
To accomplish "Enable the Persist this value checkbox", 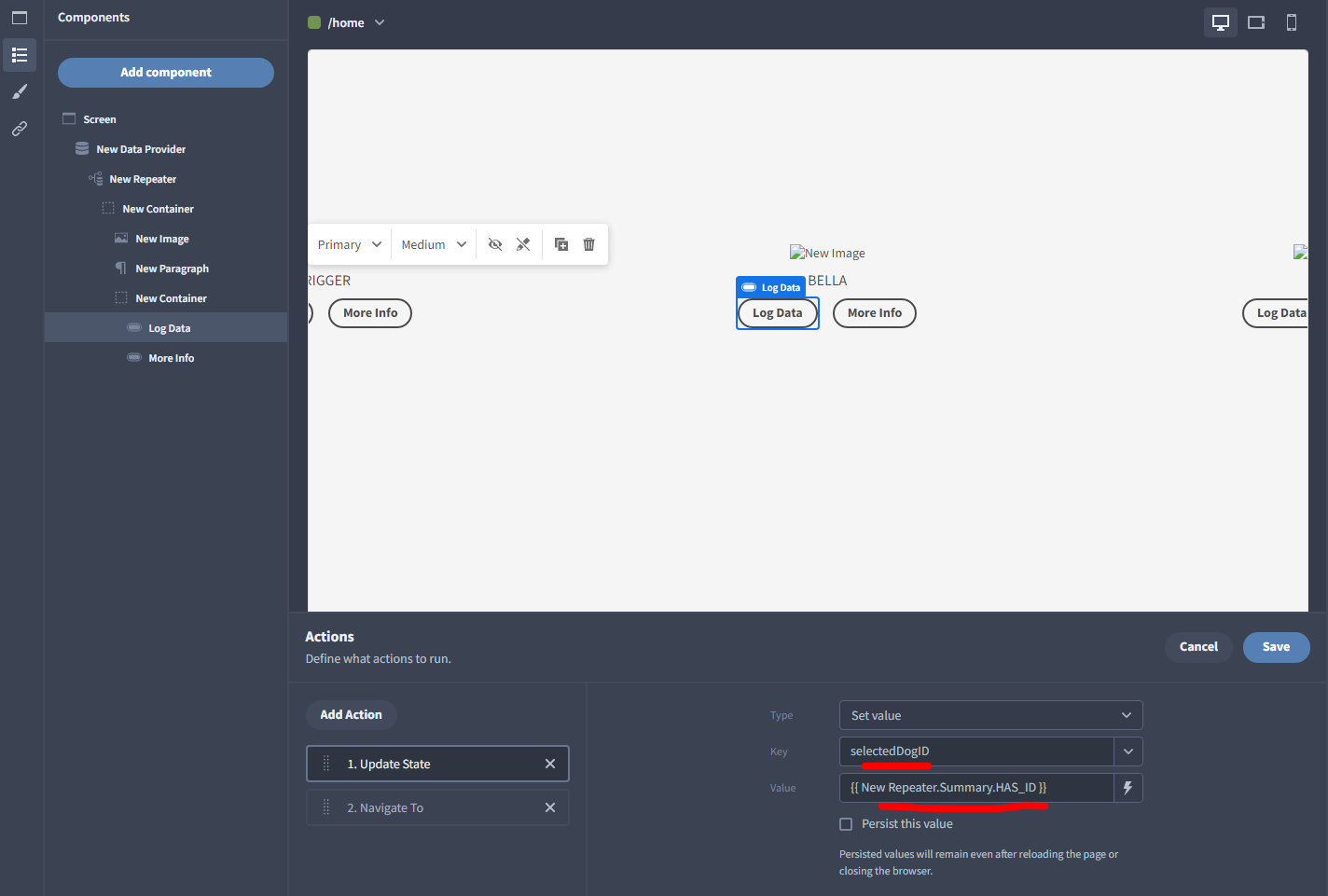I will pyautogui.click(x=845, y=823).
